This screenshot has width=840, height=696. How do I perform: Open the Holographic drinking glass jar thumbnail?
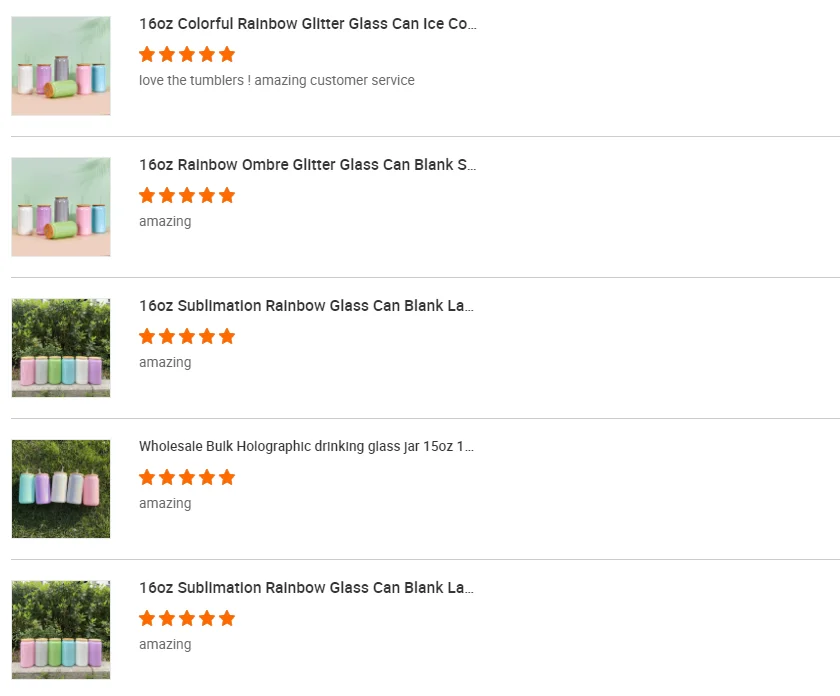pyautogui.click(x=61, y=489)
